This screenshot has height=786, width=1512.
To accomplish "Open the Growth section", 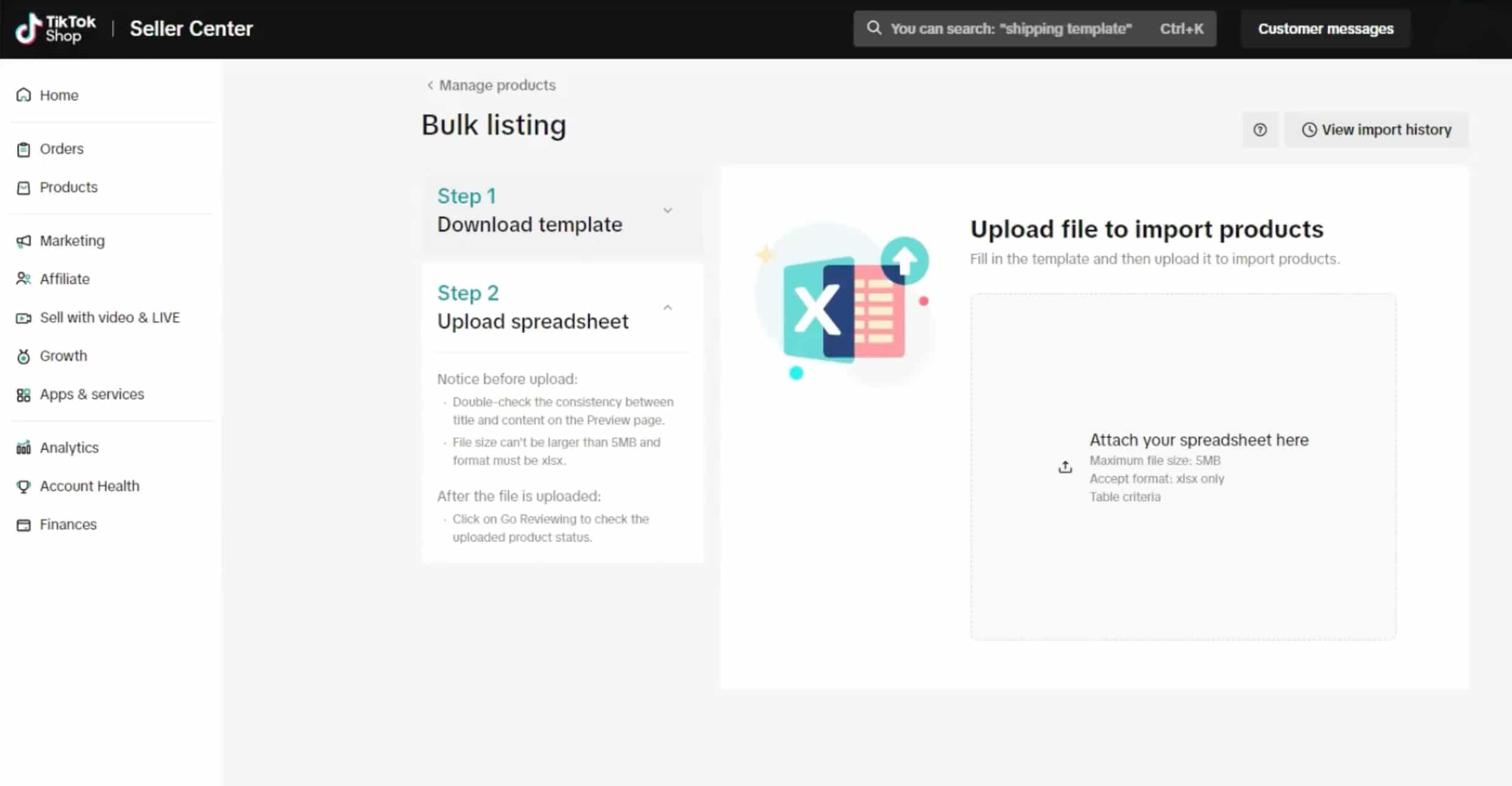I will click(x=63, y=355).
